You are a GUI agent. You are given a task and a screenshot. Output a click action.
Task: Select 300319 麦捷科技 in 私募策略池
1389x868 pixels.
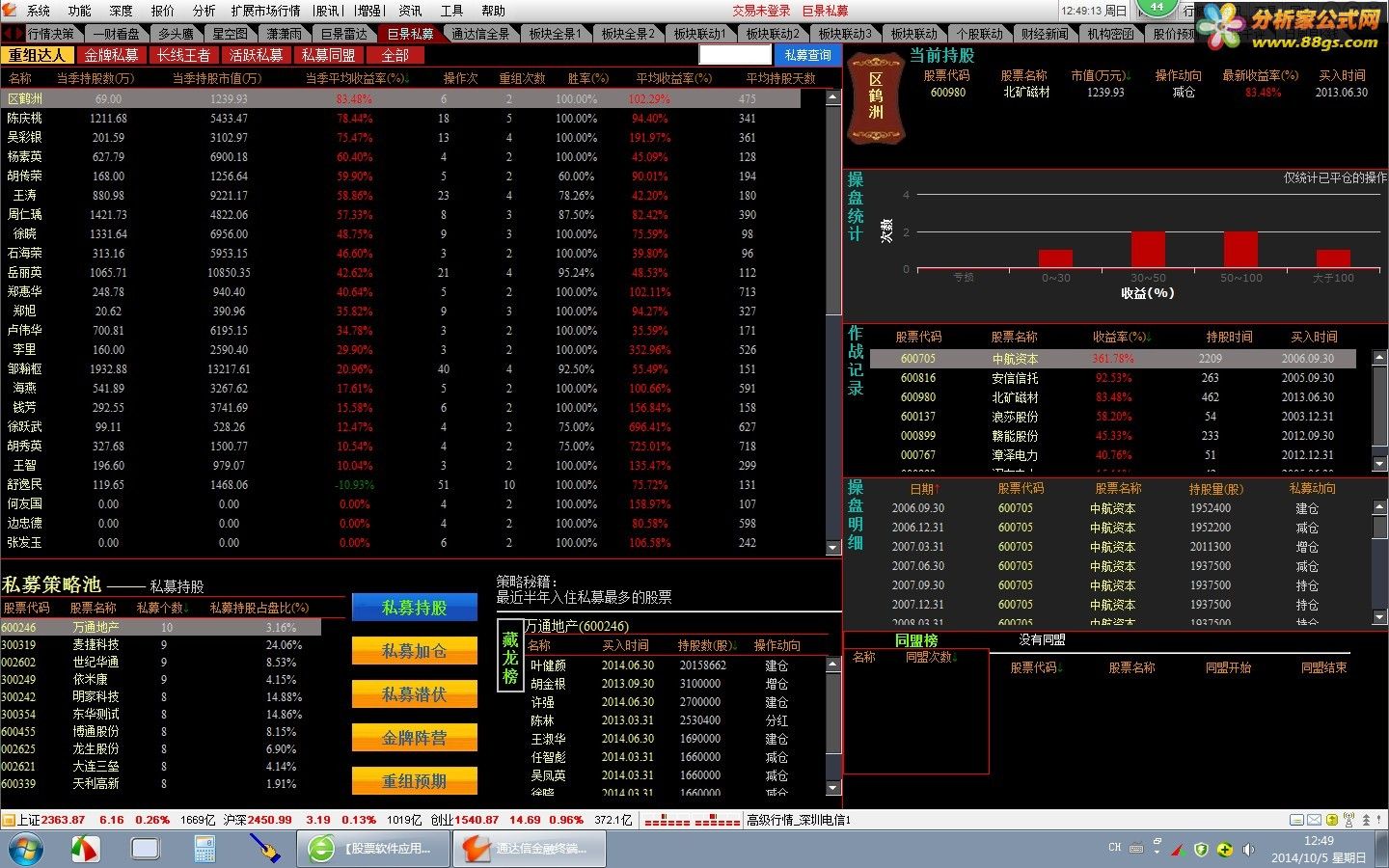pyautogui.click(x=161, y=645)
